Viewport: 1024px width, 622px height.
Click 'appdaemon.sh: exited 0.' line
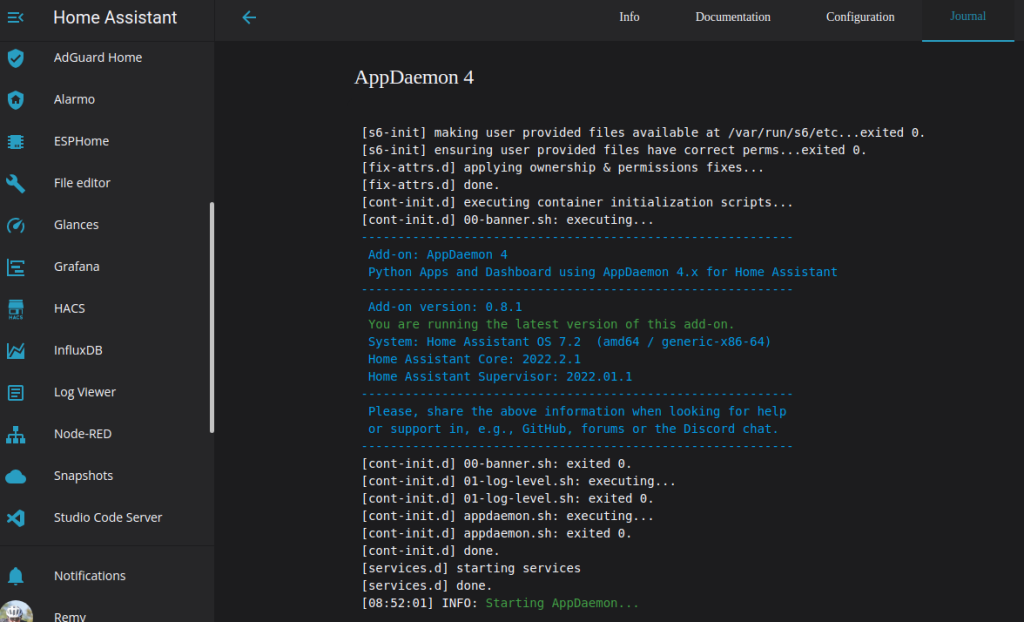(x=496, y=533)
